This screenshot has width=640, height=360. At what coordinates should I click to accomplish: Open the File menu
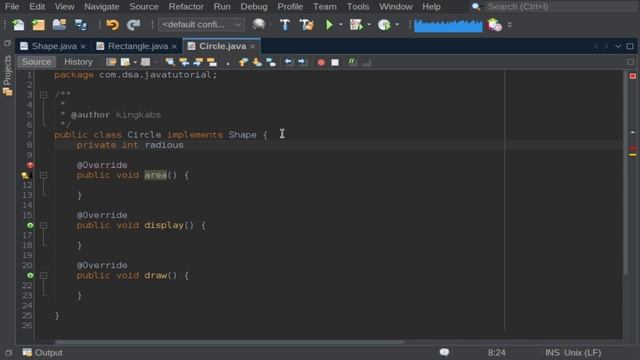(x=12, y=7)
